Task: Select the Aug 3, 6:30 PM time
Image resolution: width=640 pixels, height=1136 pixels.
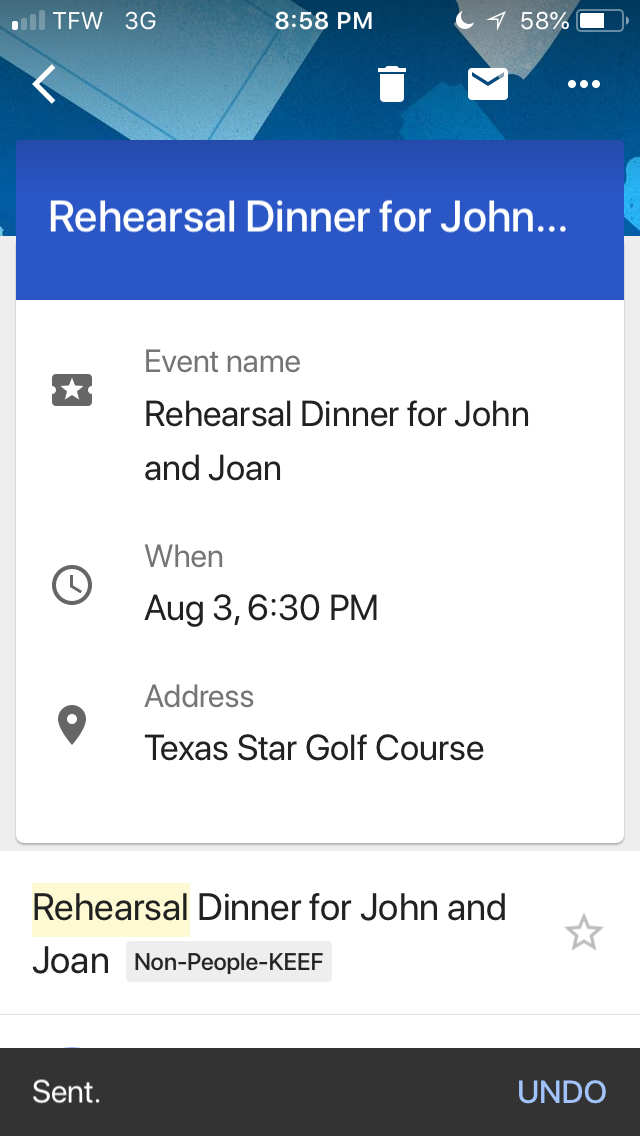Action: pos(261,608)
